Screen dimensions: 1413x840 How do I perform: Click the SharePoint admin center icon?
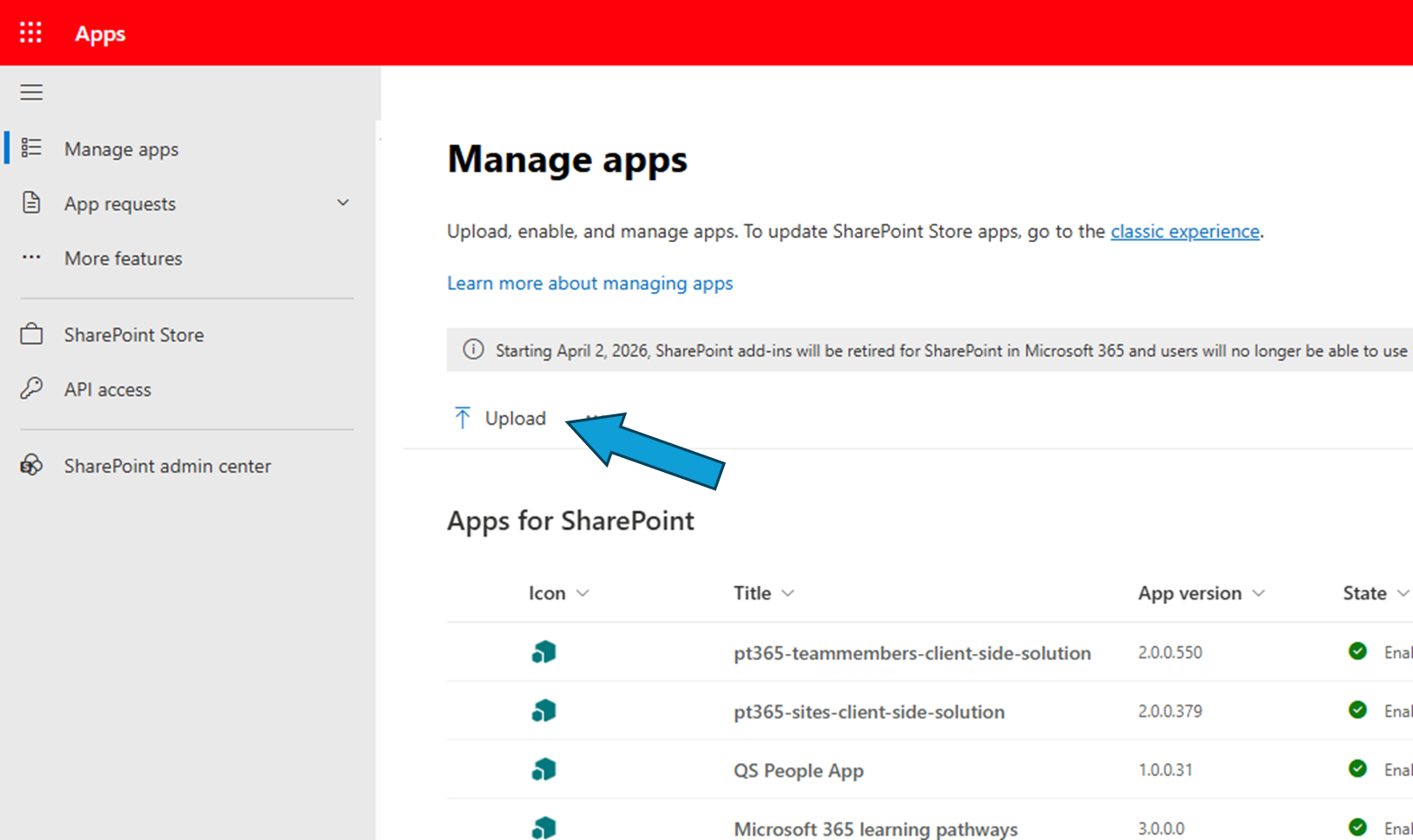[x=31, y=465]
